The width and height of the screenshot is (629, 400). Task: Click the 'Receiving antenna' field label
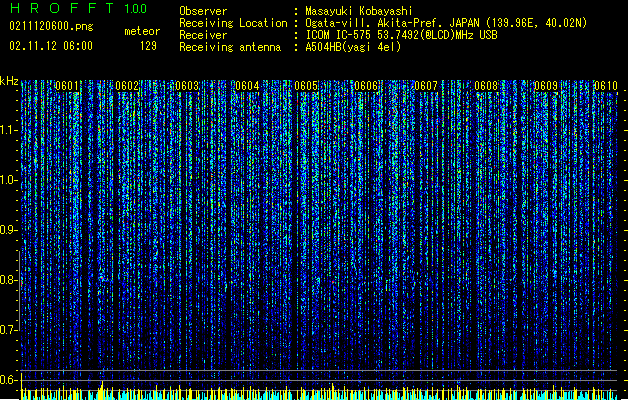pos(230,47)
